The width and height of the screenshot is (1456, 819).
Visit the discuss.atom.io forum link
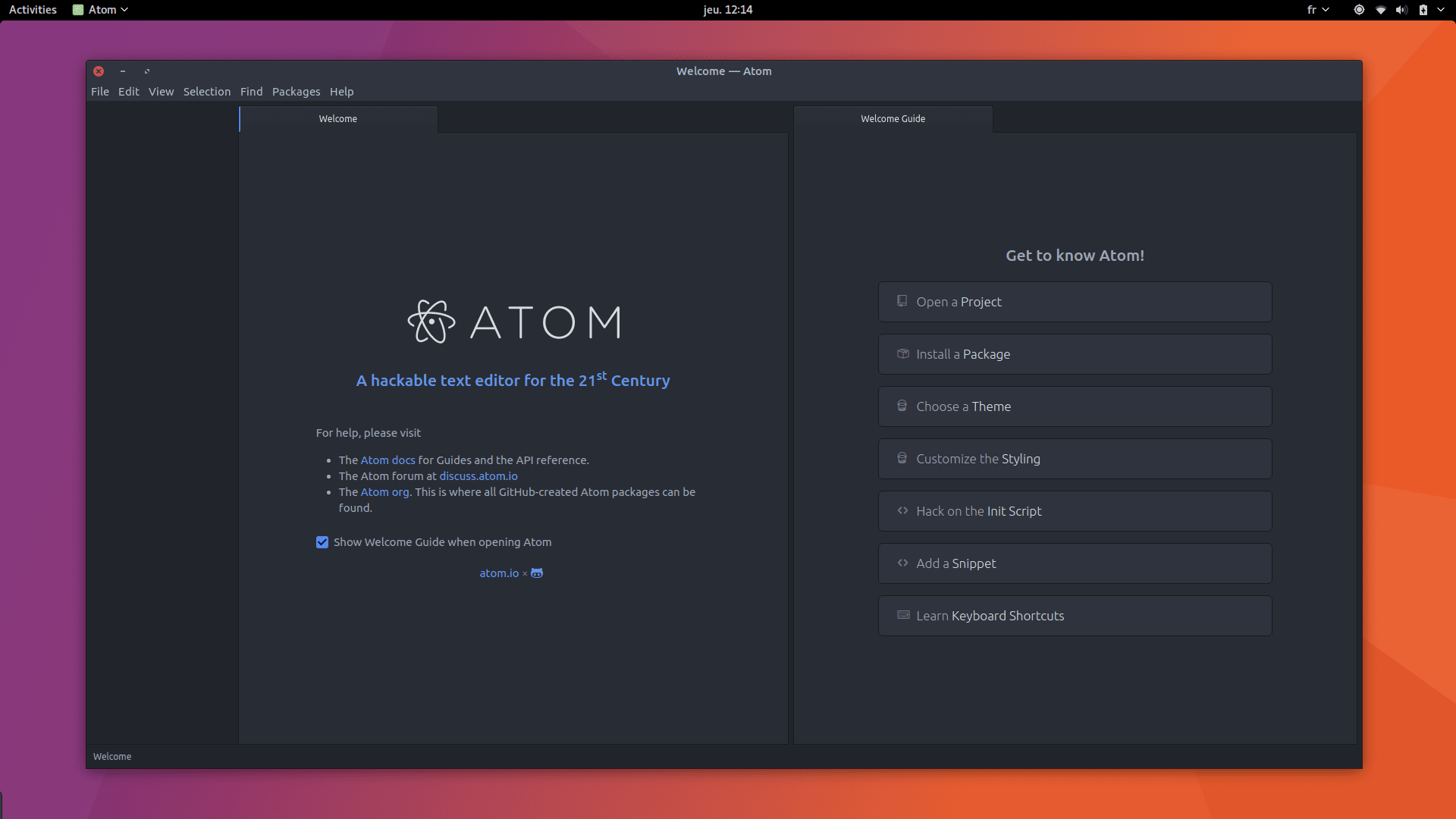(478, 476)
